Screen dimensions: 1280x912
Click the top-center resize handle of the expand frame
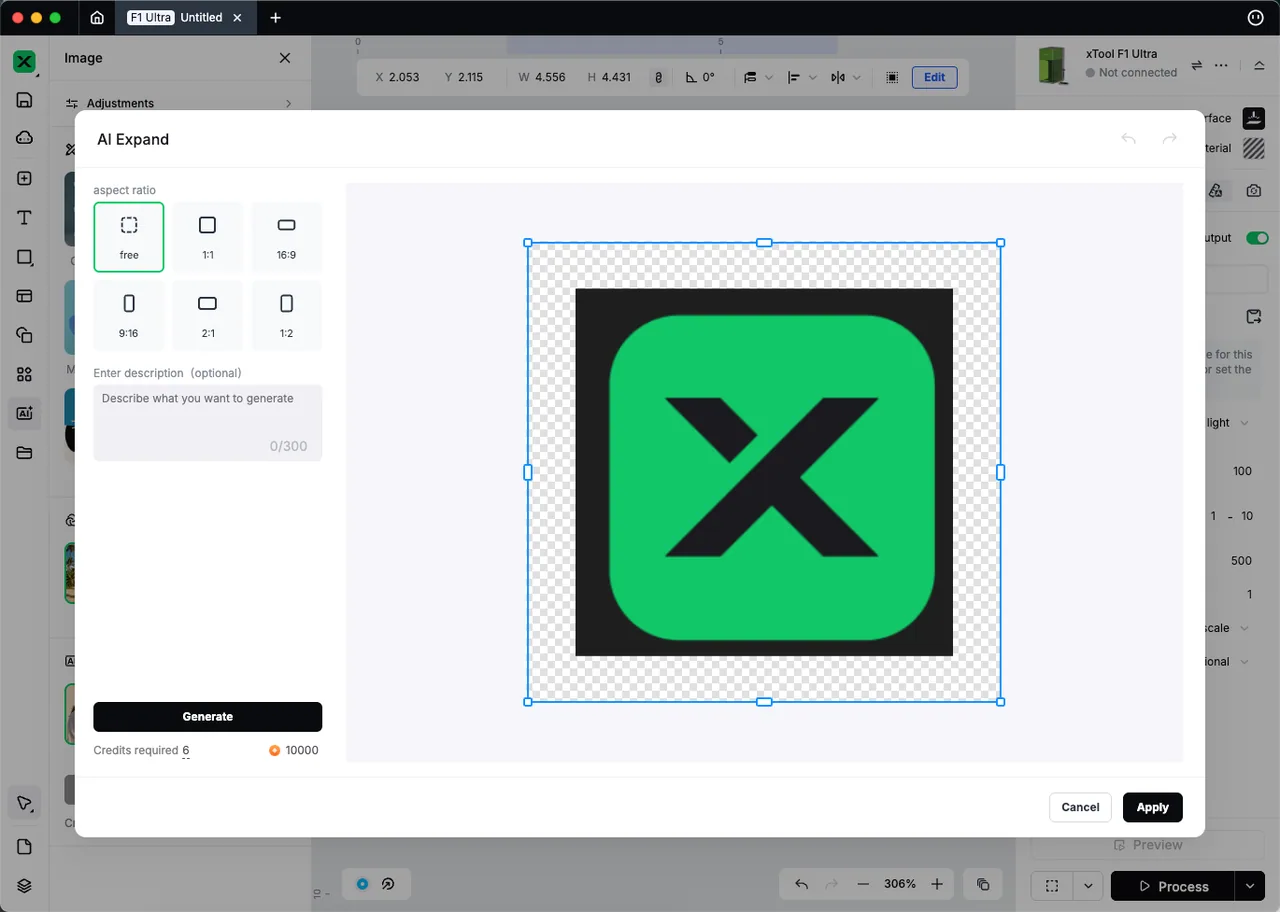pyautogui.click(x=764, y=243)
